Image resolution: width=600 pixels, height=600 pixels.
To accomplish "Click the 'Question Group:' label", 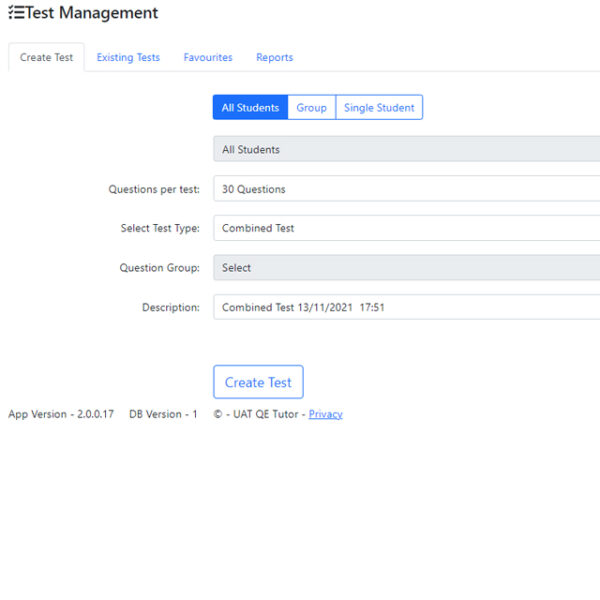I will click(160, 268).
